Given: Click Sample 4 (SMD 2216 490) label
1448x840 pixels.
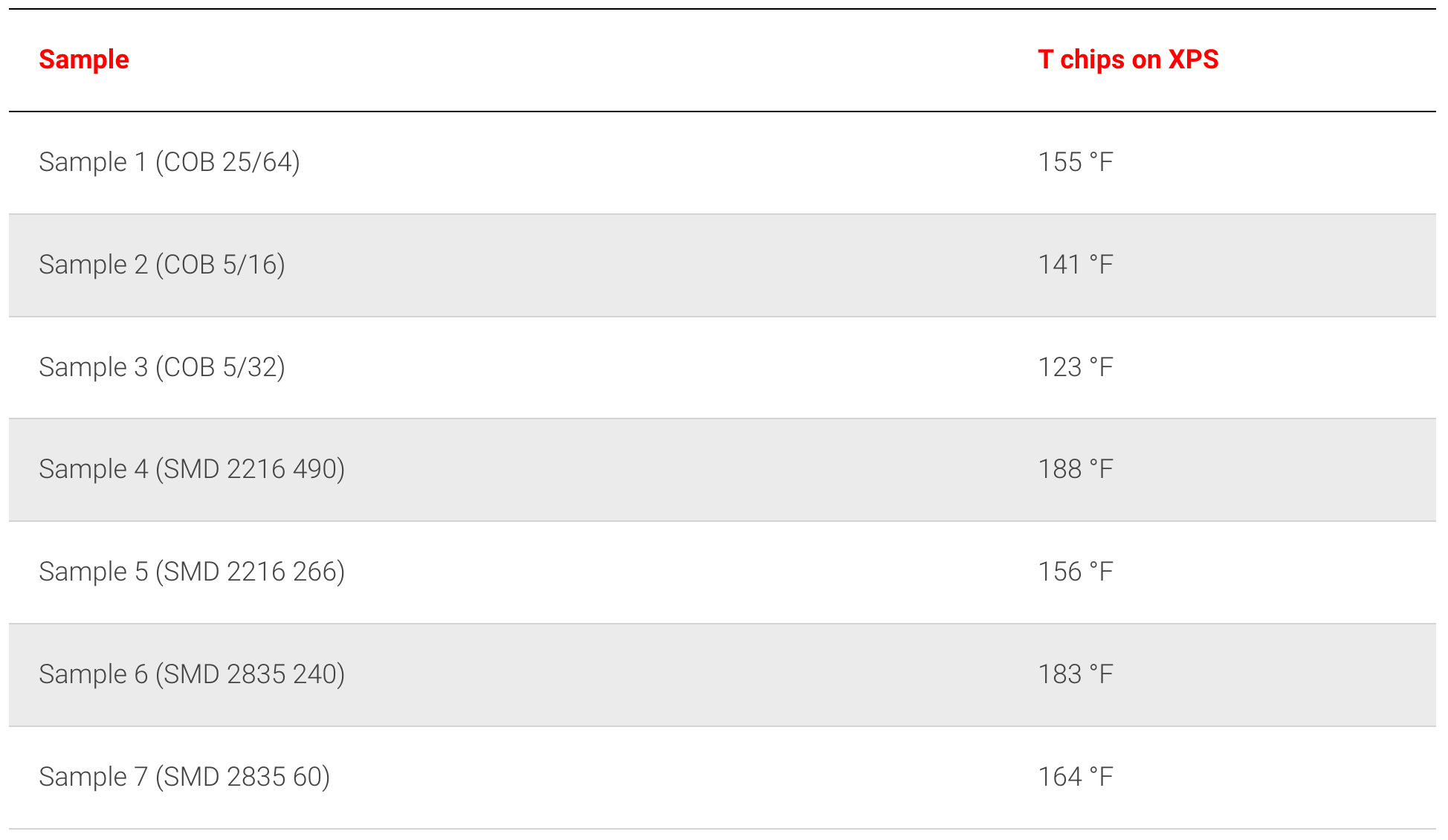Looking at the screenshot, I should (192, 469).
